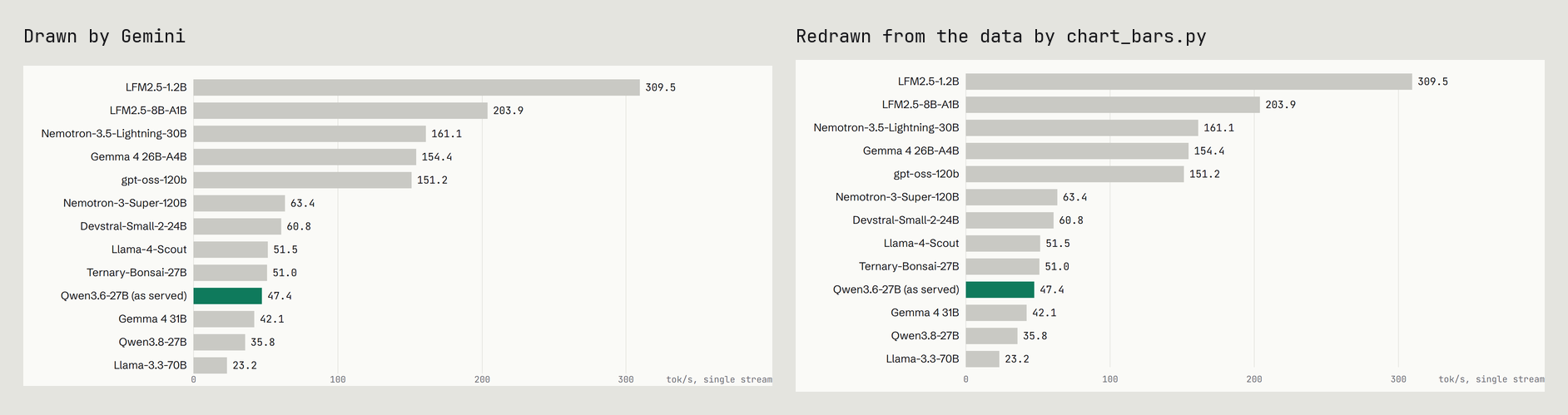The image size is (1568, 415).
Task: Click the 47.4 value in Gemini chart
Action: [280, 296]
